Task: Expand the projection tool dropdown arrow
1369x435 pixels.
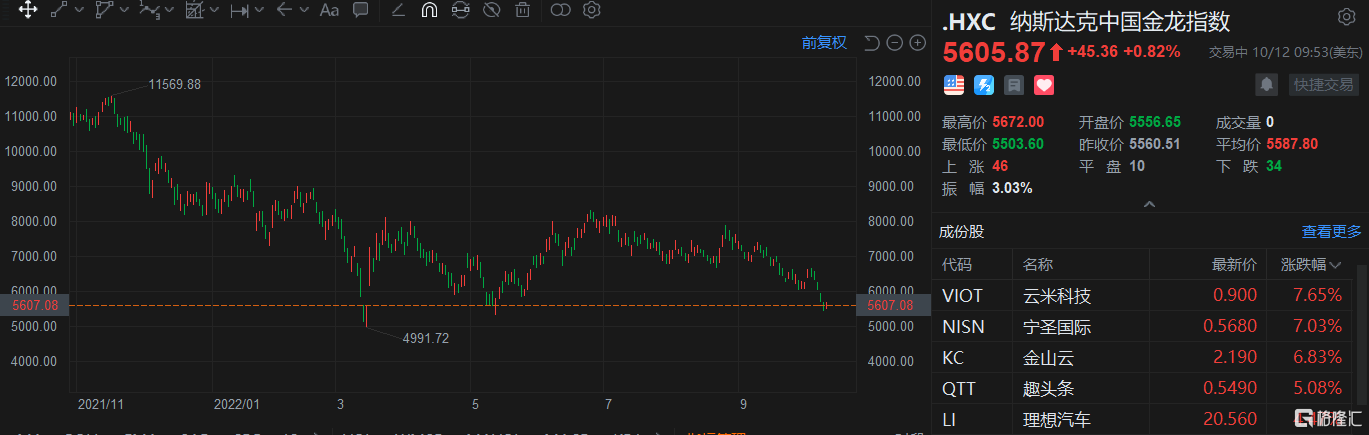Action: [x=214, y=11]
